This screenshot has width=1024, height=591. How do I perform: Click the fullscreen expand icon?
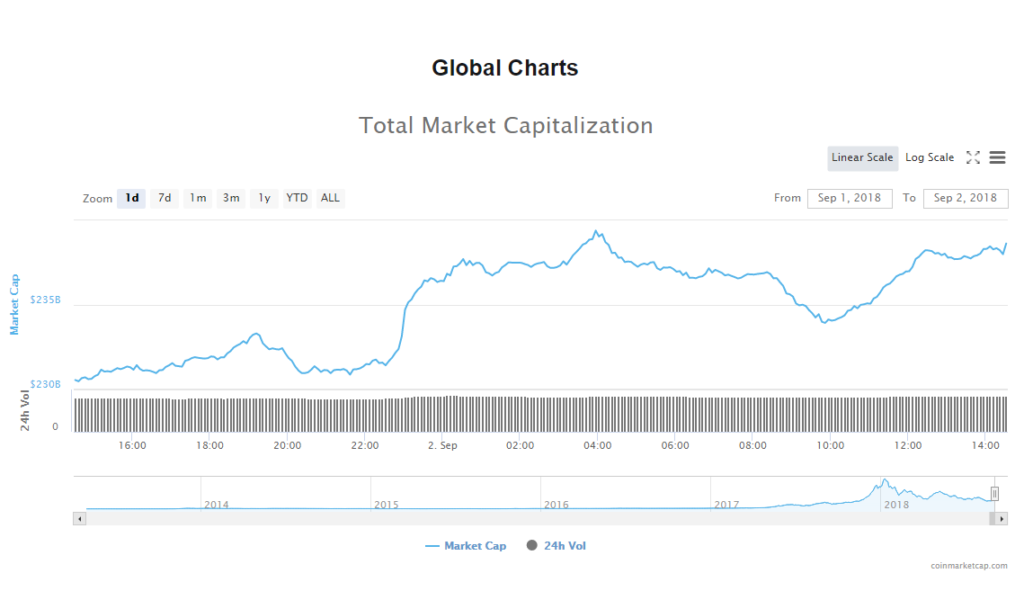tap(973, 158)
